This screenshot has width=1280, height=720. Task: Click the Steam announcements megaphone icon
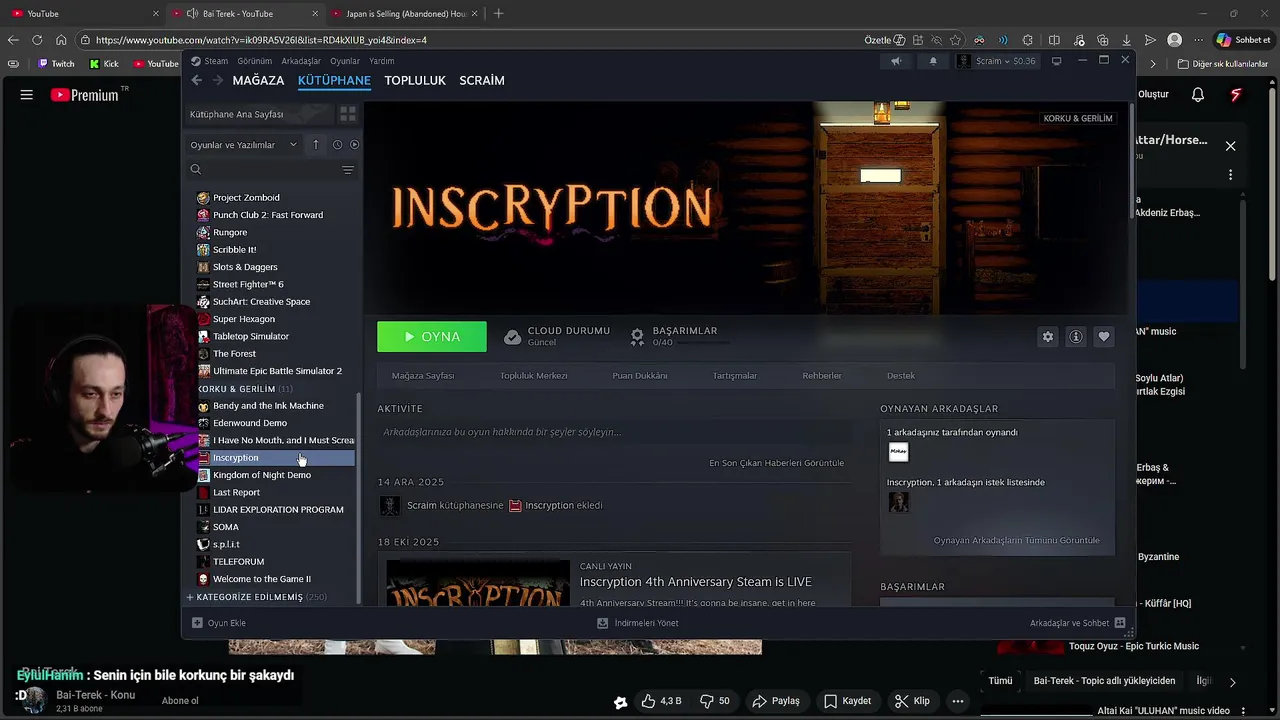(x=896, y=61)
